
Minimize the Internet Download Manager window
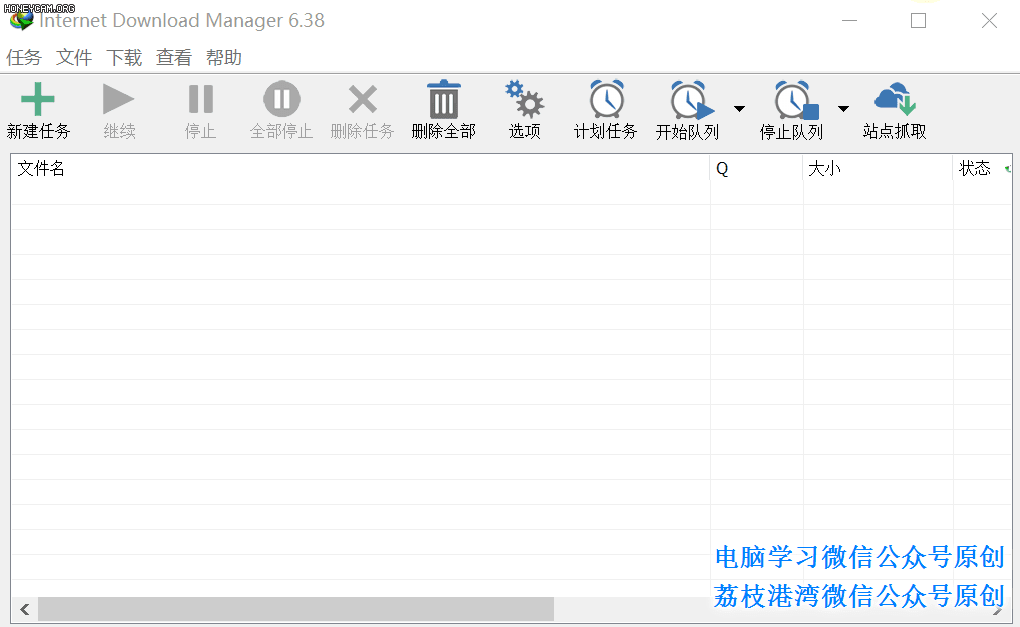click(849, 21)
